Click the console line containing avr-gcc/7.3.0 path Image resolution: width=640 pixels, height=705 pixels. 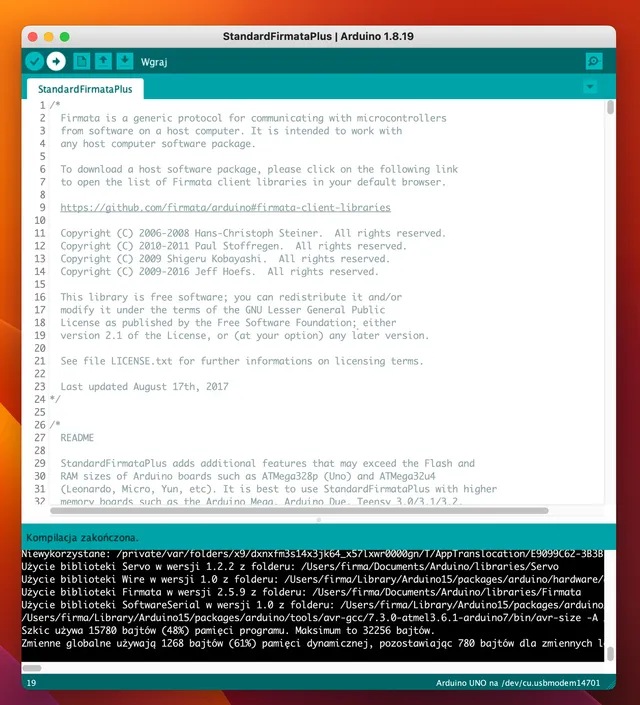click(310, 618)
